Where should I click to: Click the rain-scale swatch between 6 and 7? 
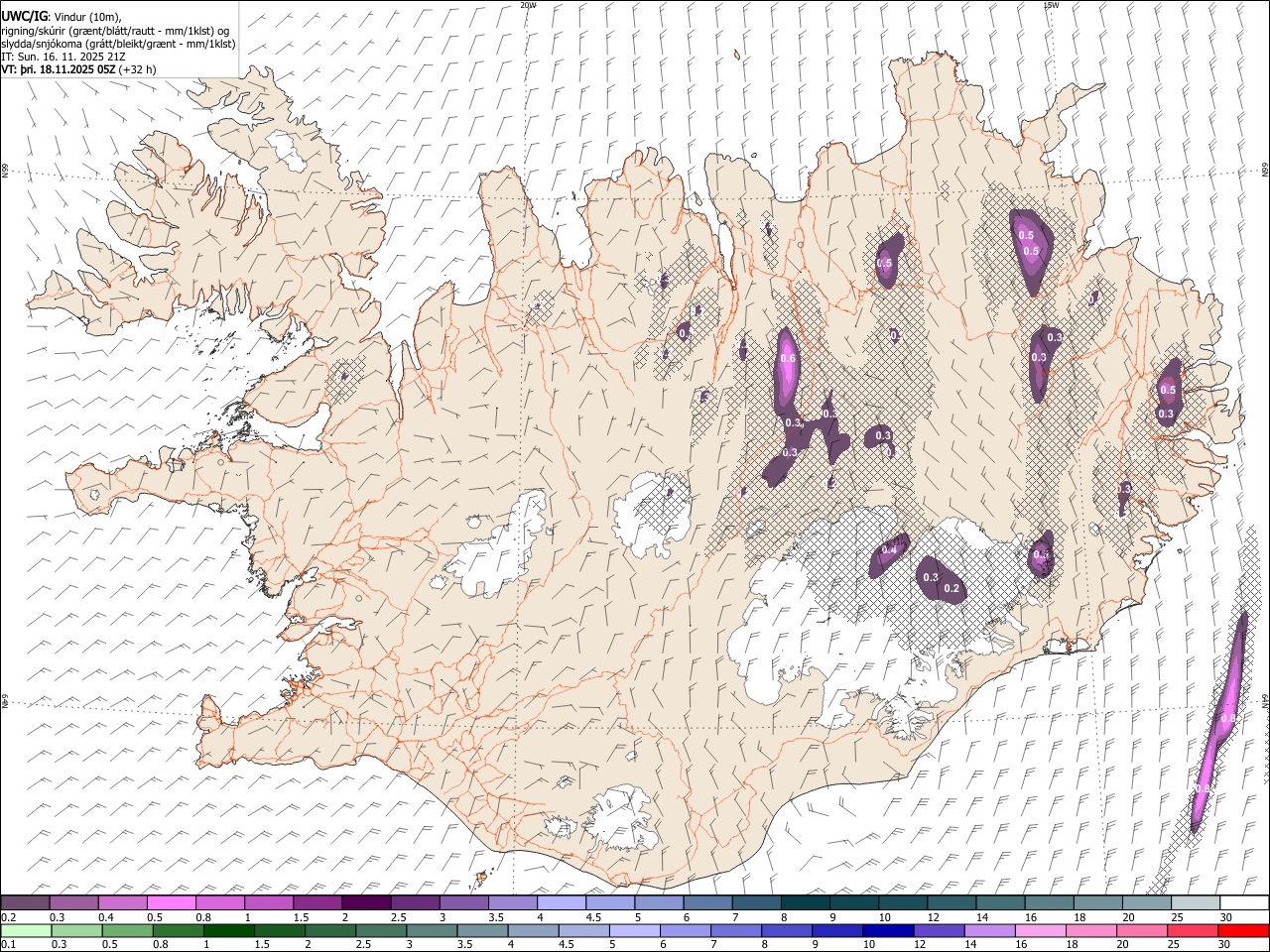click(686, 930)
